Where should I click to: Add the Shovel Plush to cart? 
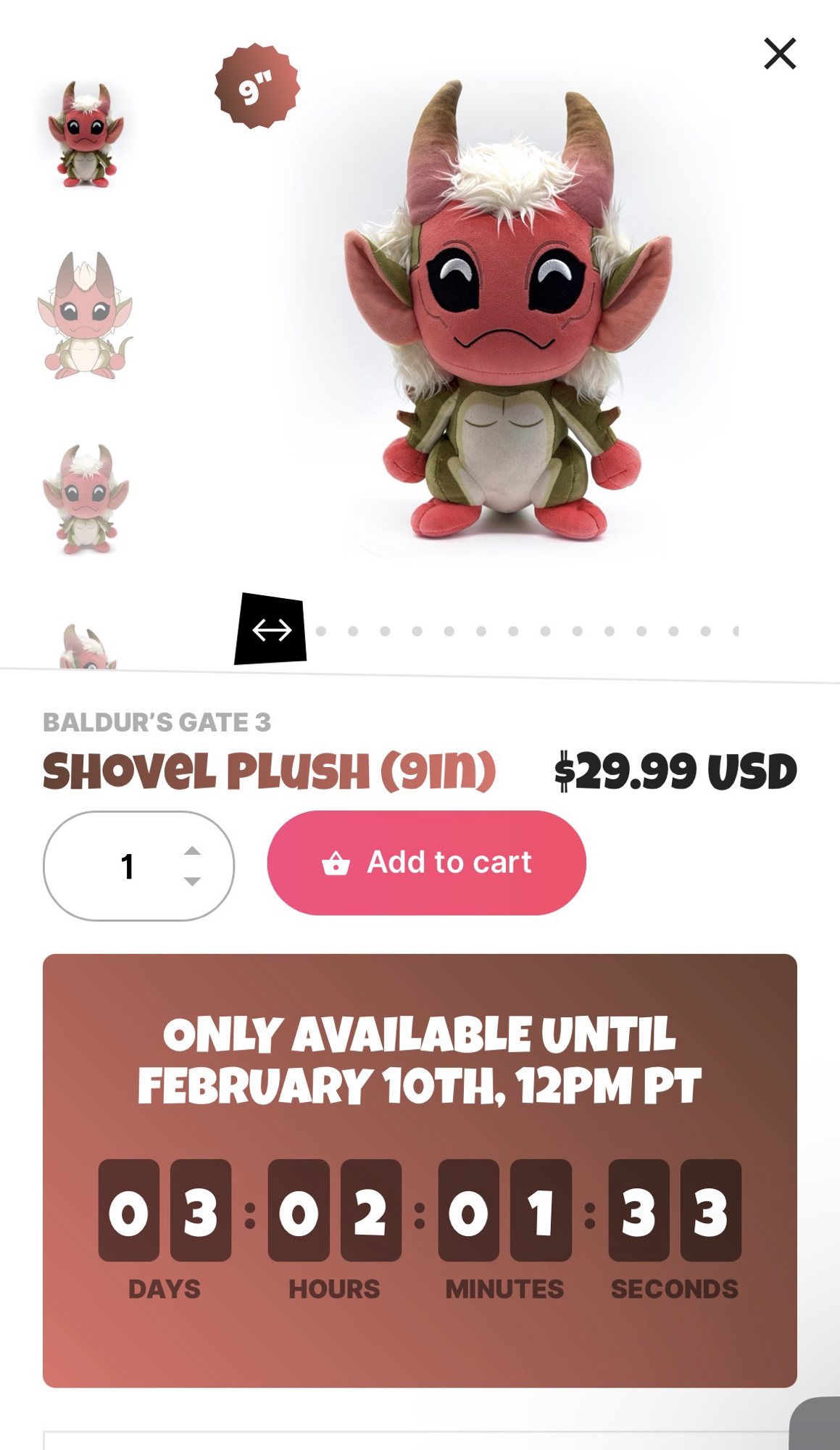(426, 863)
